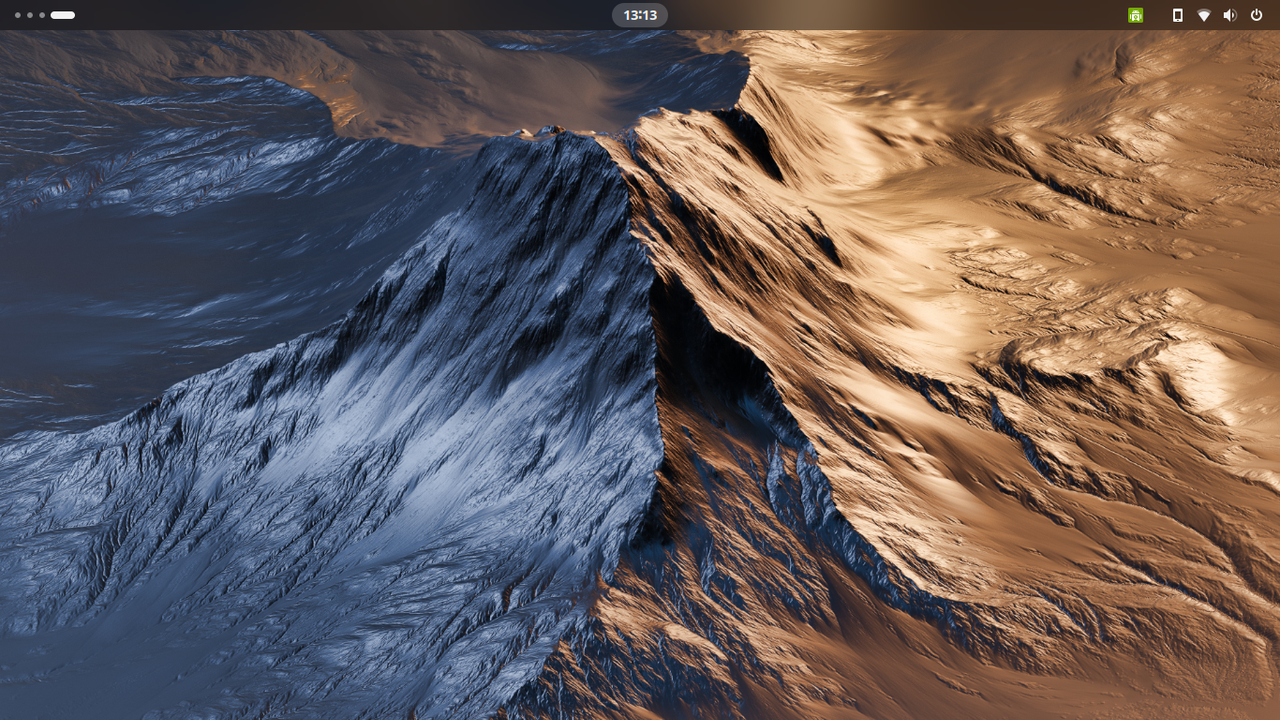Open the Wi-Fi network status icon
This screenshot has width=1280, height=720.
[1204, 15]
